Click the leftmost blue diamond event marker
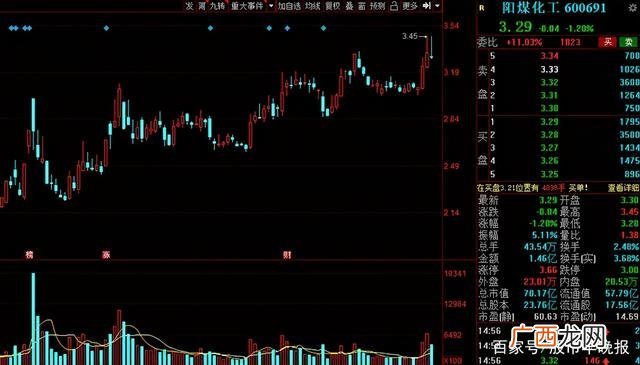Image resolution: width=640 pixels, height=365 pixels. (x=11, y=28)
